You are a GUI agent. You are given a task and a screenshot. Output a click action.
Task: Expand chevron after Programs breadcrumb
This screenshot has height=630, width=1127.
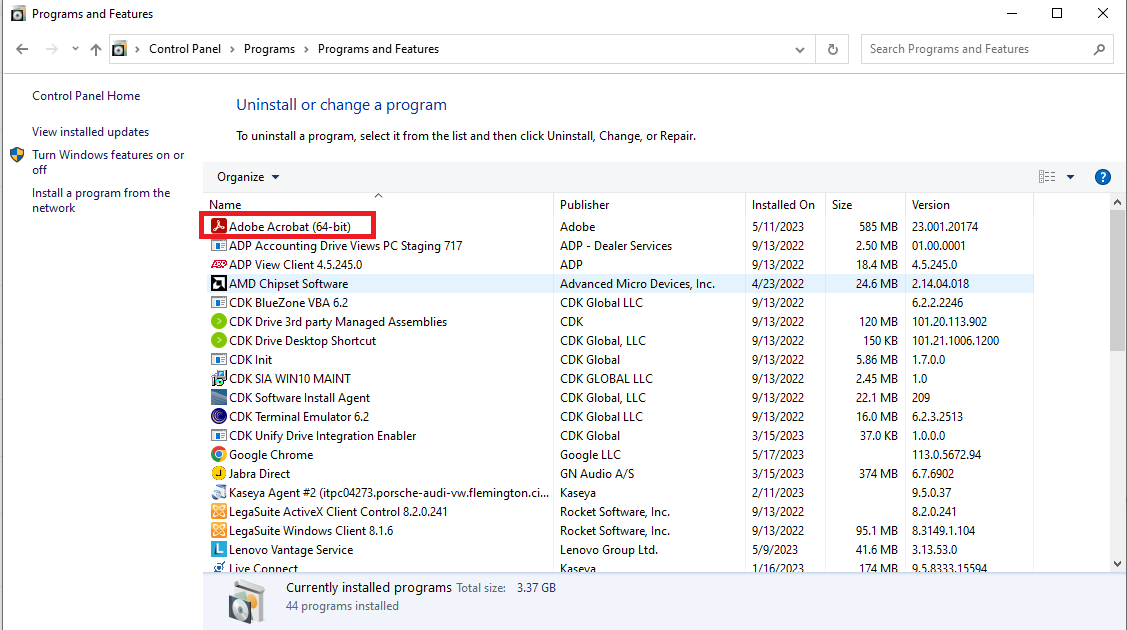click(x=306, y=49)
